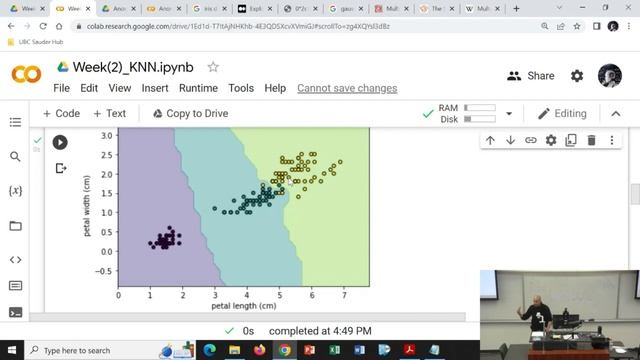Open the File menu
This screenshot has height=360, width=640.
coord(62,88)
